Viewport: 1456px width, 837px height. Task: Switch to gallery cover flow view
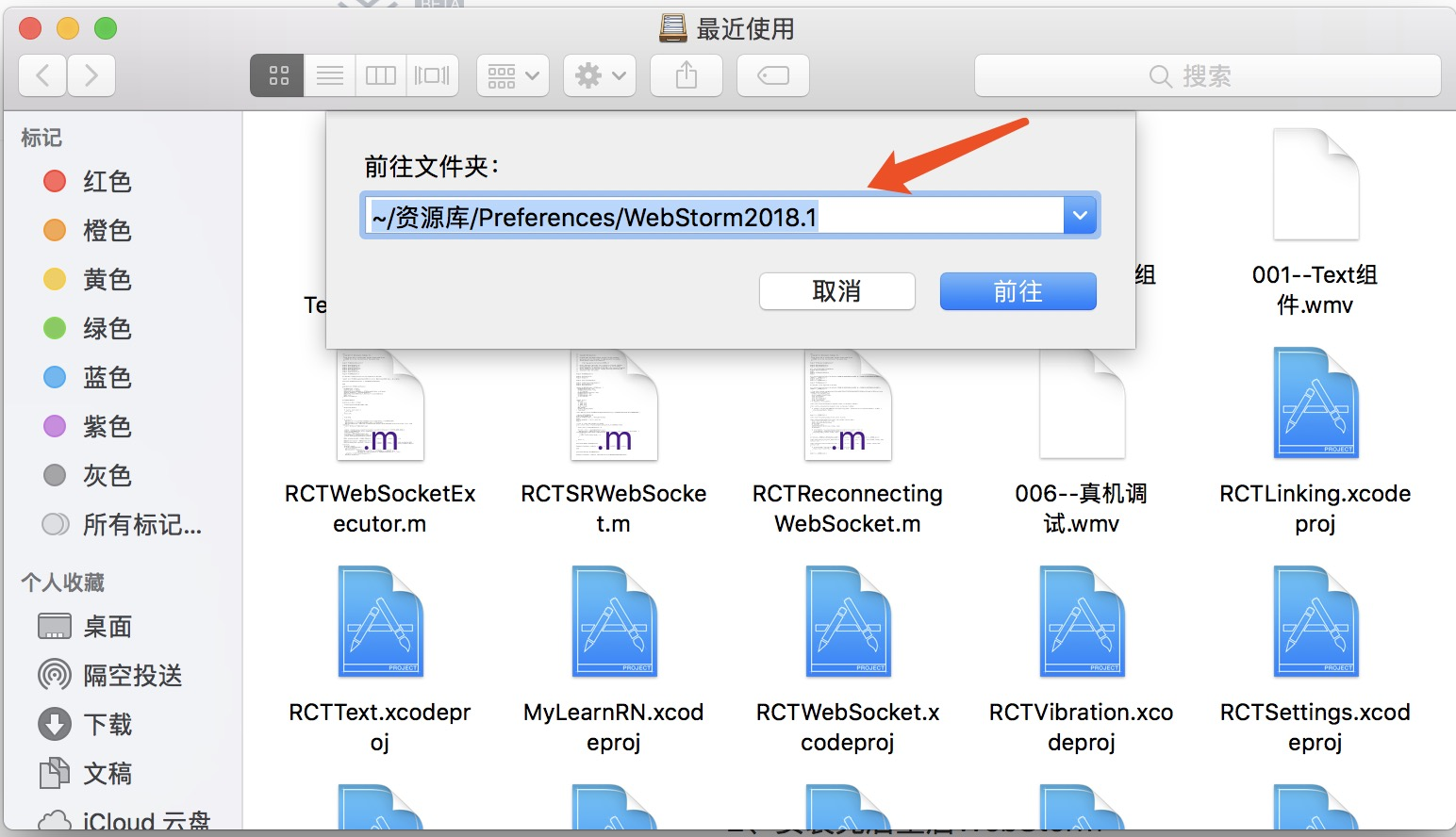[432, 75]
